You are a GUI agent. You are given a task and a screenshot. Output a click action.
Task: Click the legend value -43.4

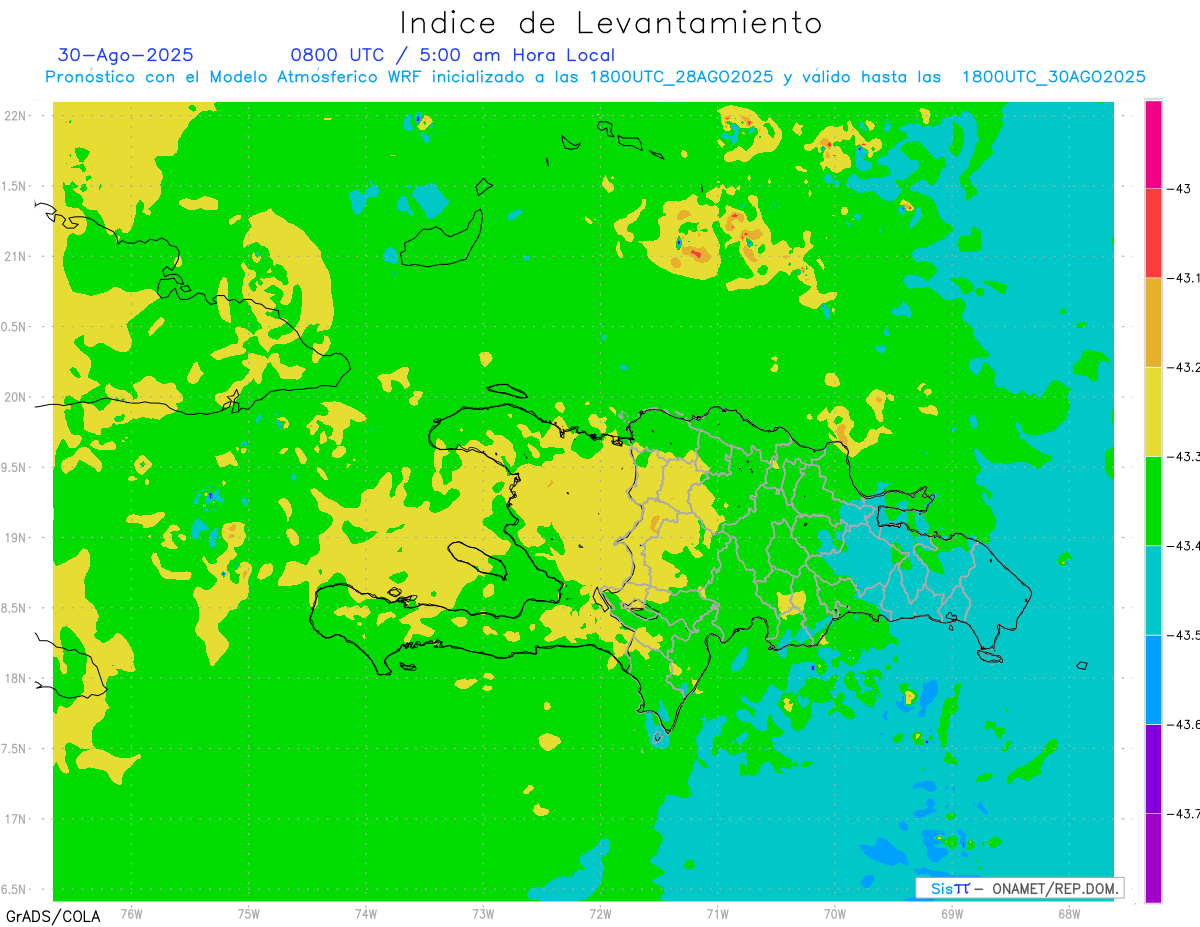coord(1184,545)
